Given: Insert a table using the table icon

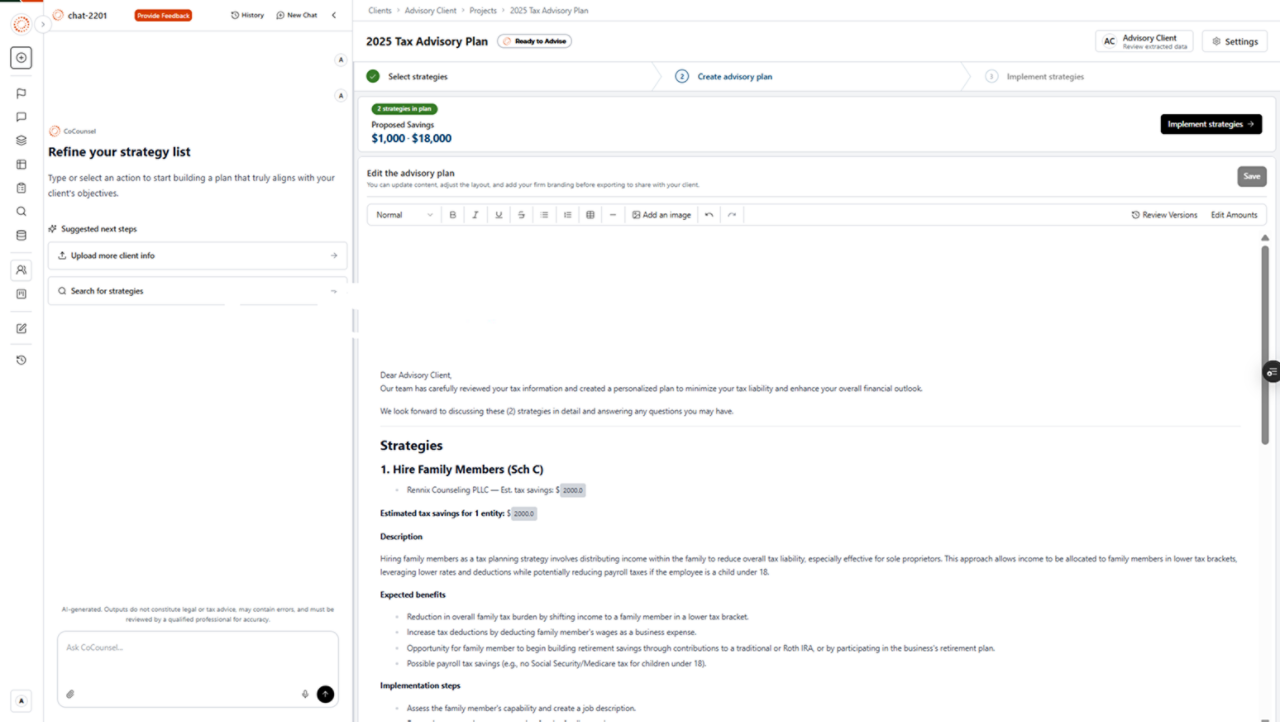Looking at the screenshot, I should click(590, 215).
